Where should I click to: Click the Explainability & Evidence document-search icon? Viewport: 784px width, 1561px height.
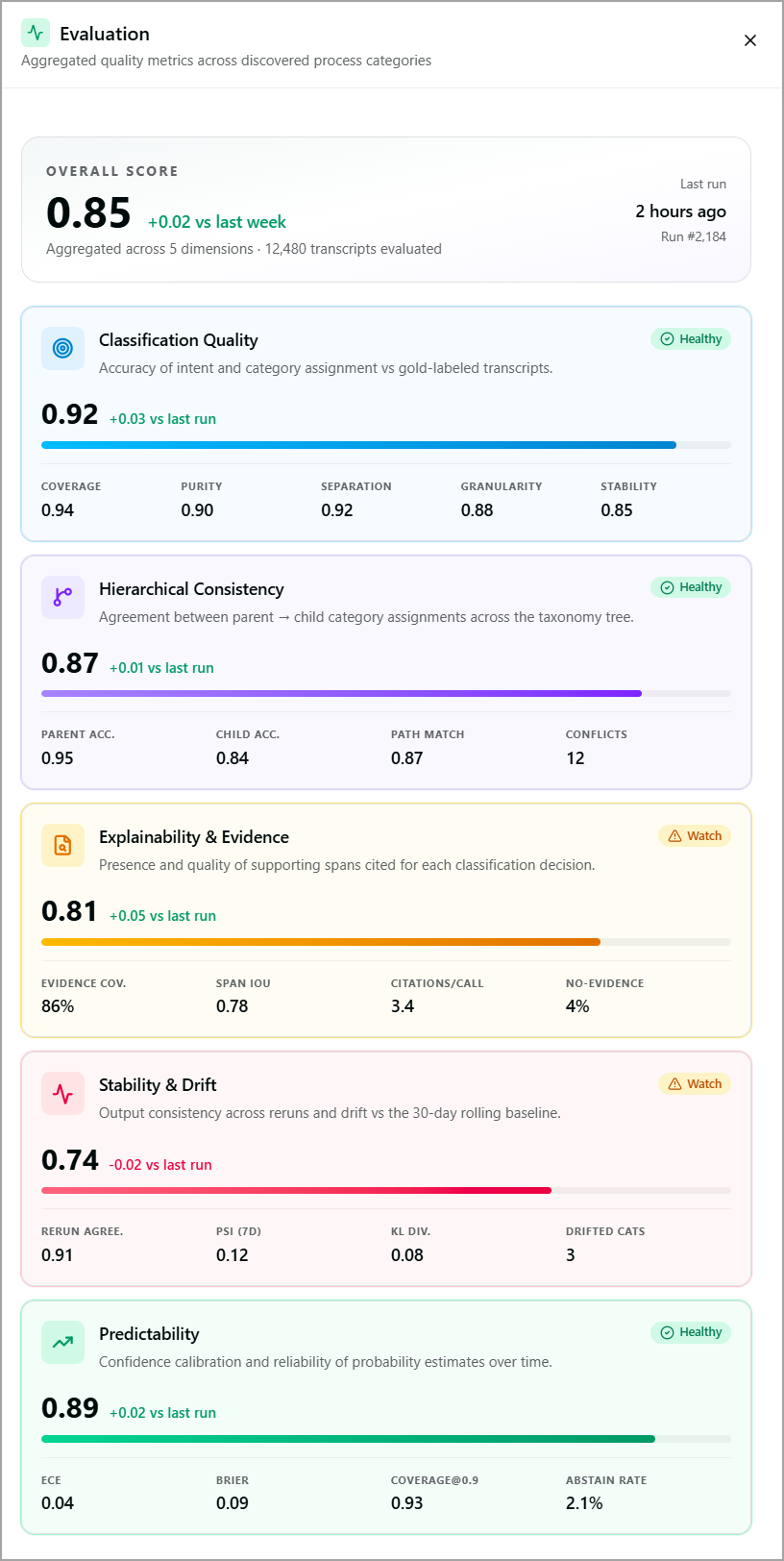pyautogui.click(x=62, y=845)
